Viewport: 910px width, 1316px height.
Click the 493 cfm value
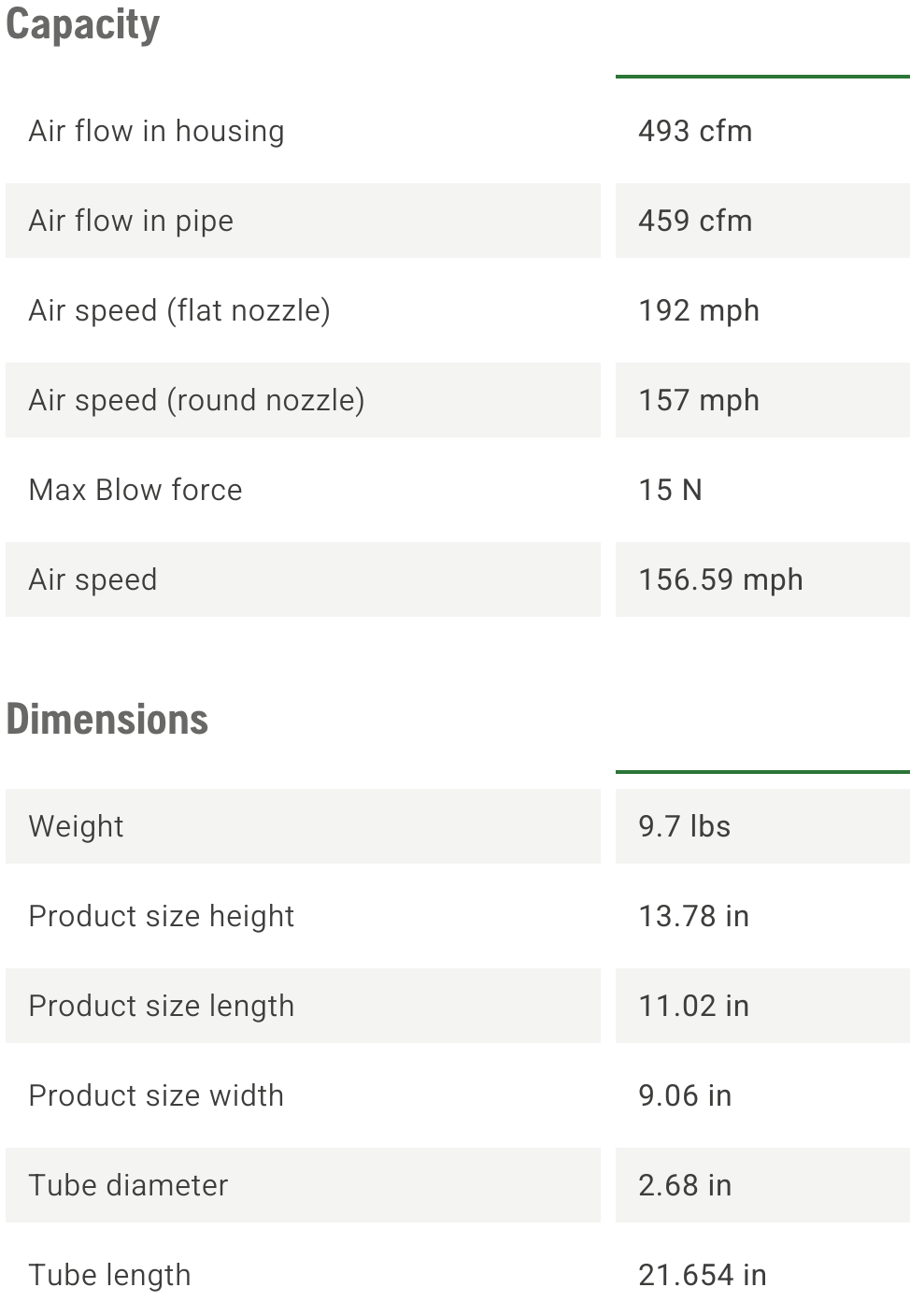coord(695,131)
